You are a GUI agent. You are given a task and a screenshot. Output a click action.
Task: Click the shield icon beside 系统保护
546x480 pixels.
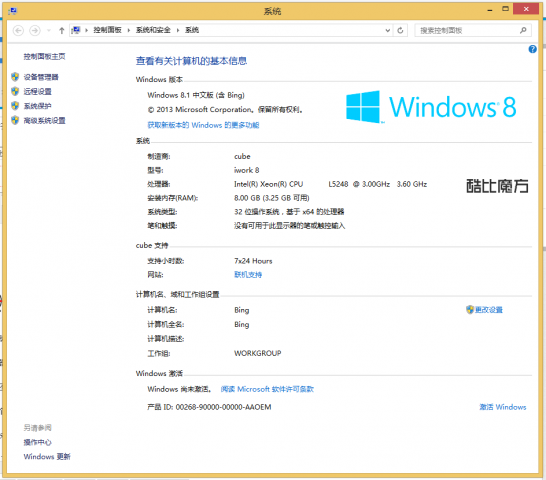click(x=15, y=106)
